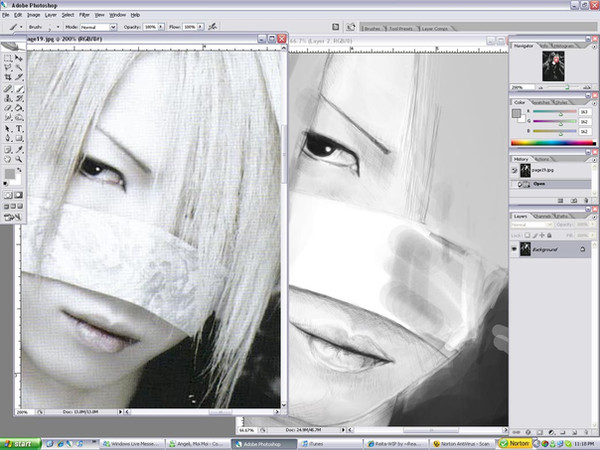Select the Eyedropper tool
Viewport: 600px width, 450px height.
point(19,150)
